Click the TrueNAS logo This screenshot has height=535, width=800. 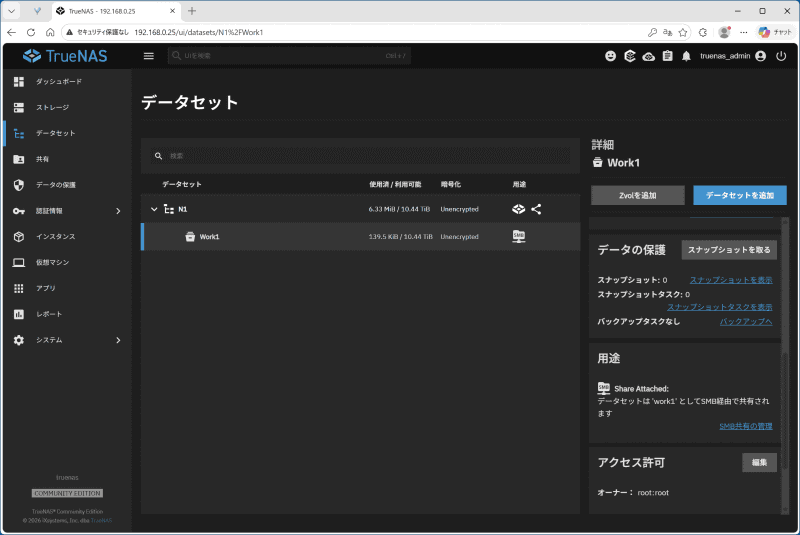[65, 56]
